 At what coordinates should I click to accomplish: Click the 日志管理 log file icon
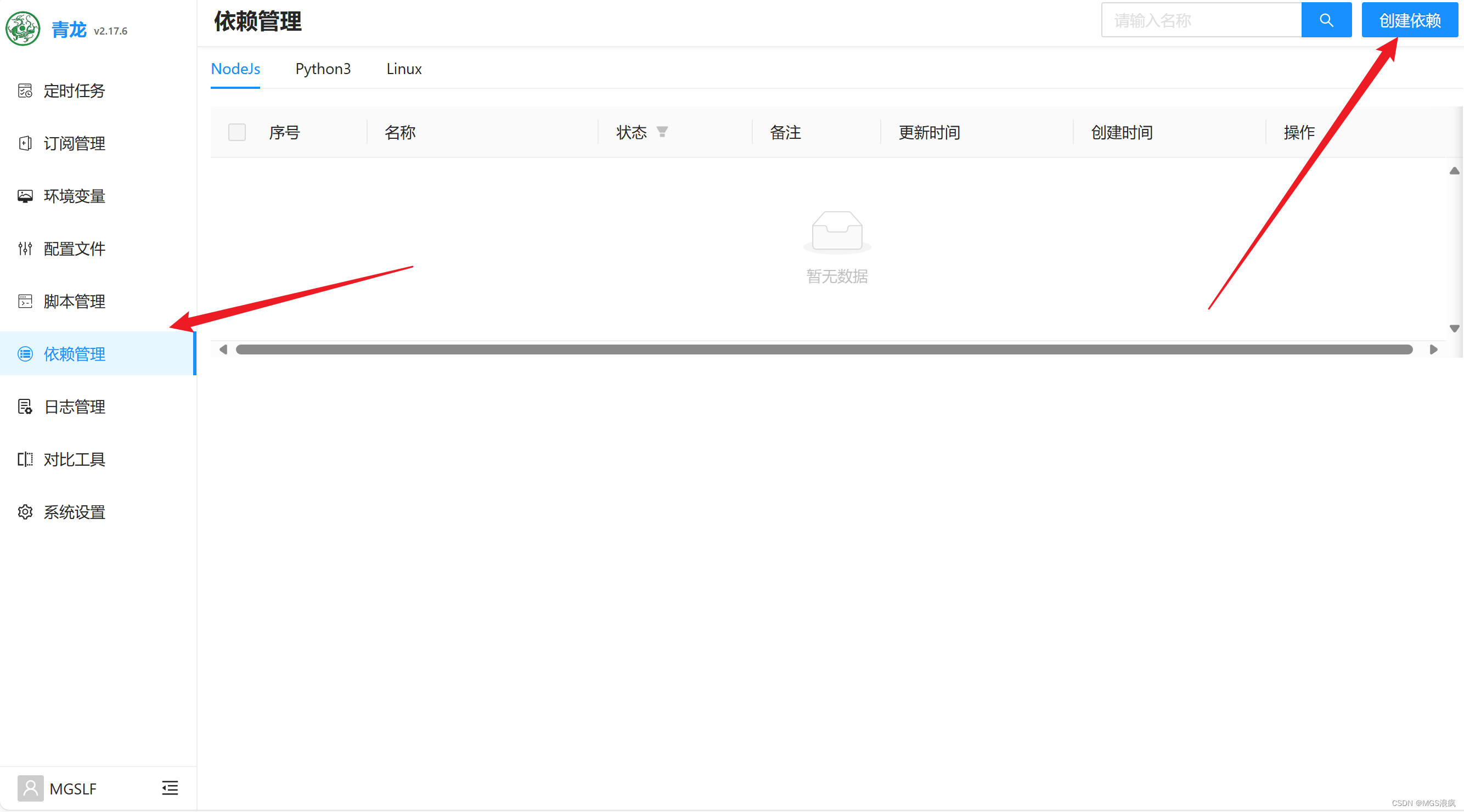pyautogui.click(x=25, y=407)
